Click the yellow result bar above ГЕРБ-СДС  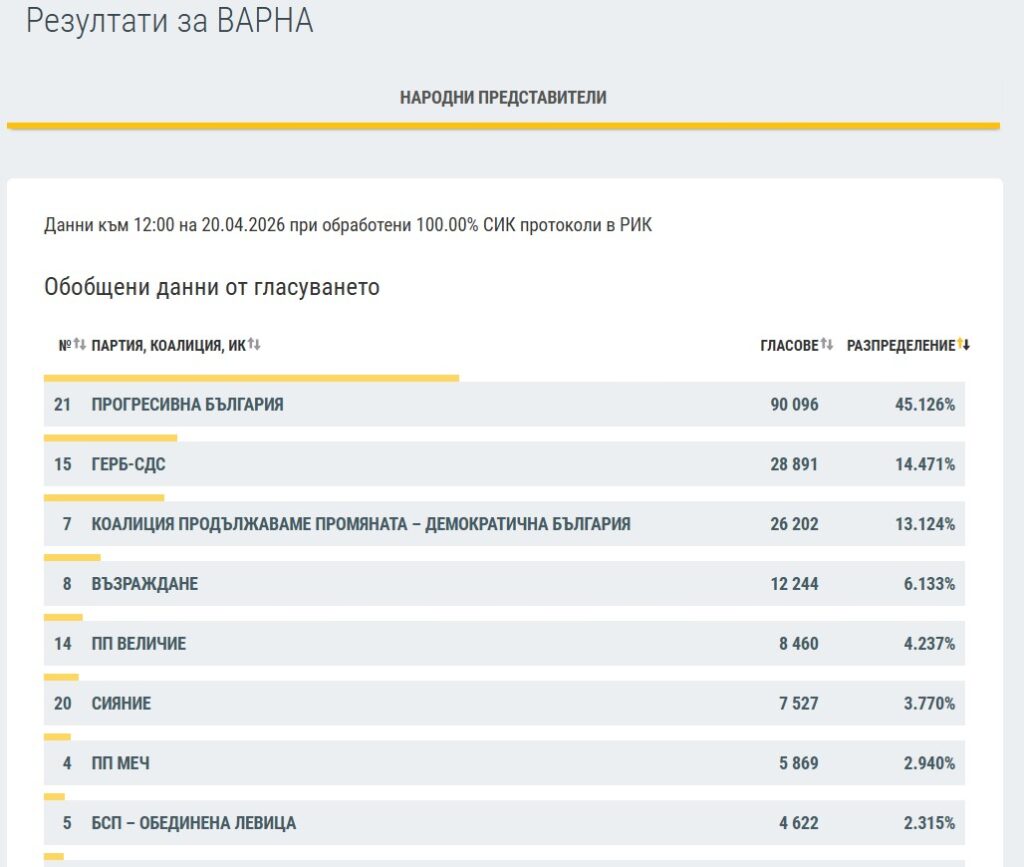(x=110, y=438)
